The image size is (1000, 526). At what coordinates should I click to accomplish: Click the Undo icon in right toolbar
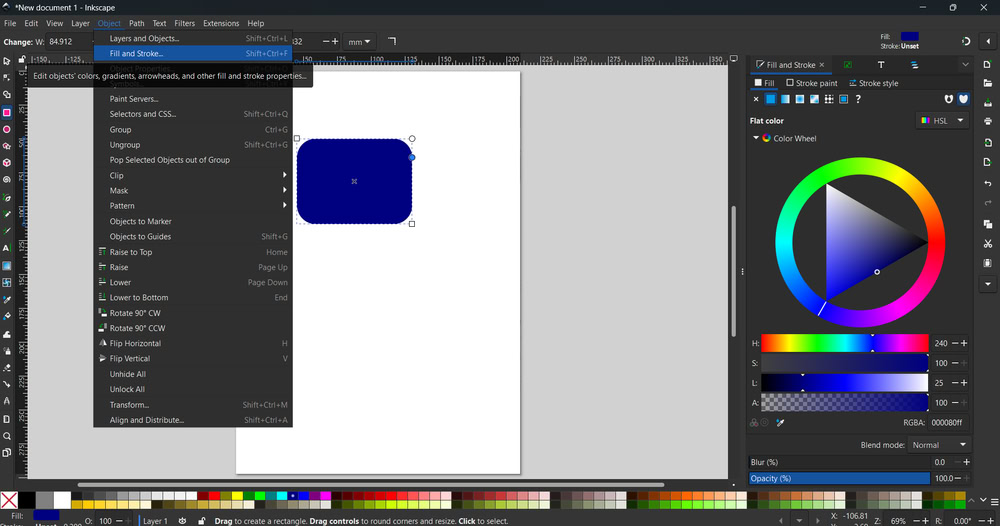987,184
